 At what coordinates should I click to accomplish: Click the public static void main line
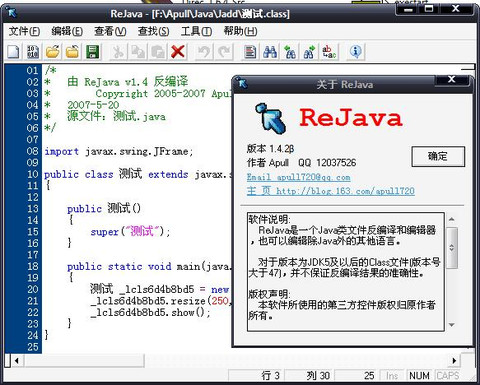(x=149, y=266)
